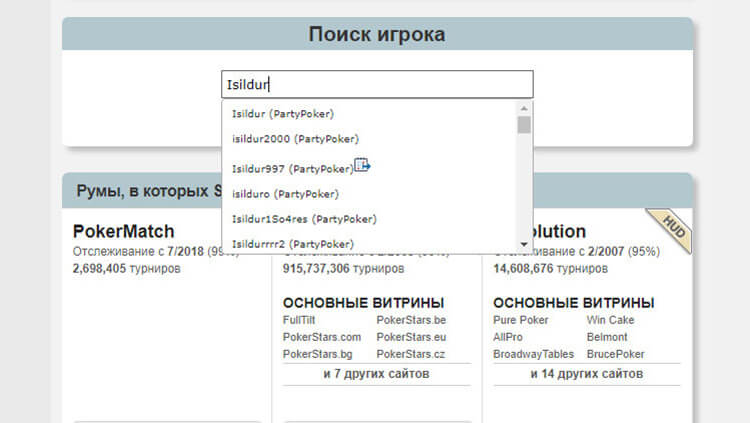Viewport: 750px width, 423px height.
Task: Click the 'Поиск игрока' heading
Action: (377, 34)
